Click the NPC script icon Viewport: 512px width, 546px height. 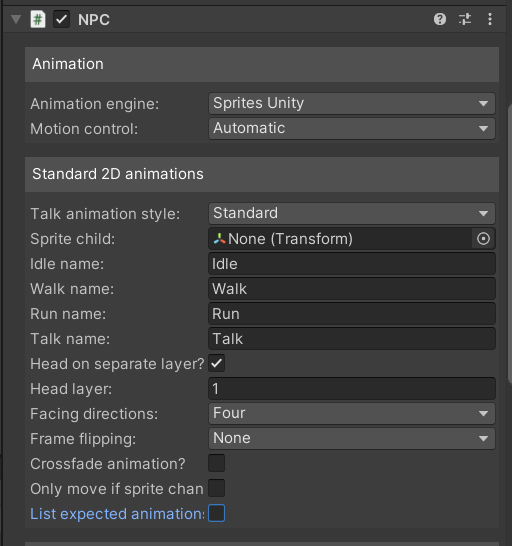[x=38, y=19]
